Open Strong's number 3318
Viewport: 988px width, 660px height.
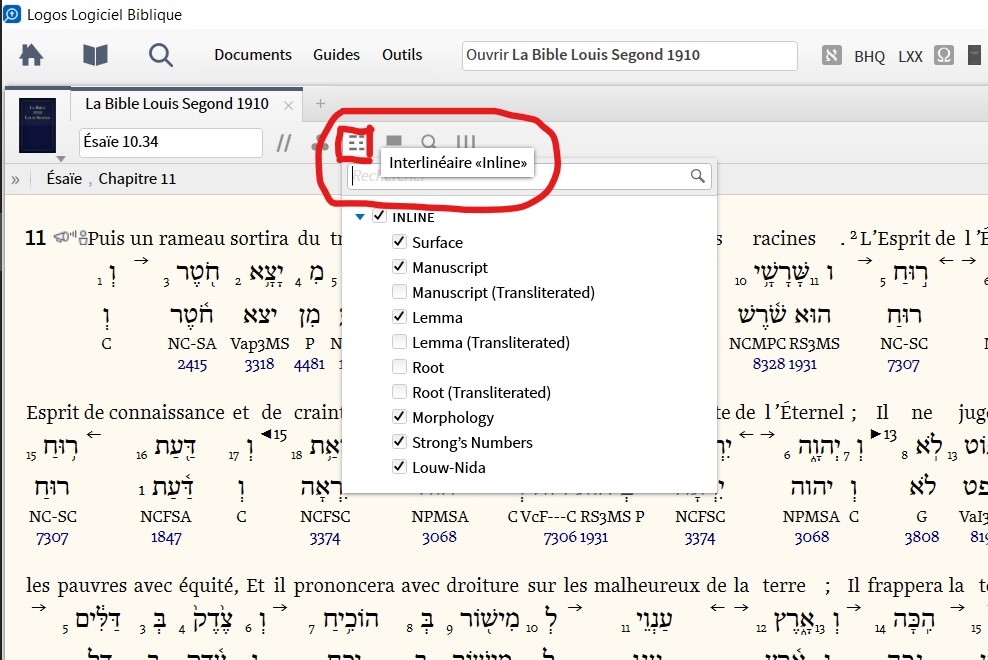(260, 364)
